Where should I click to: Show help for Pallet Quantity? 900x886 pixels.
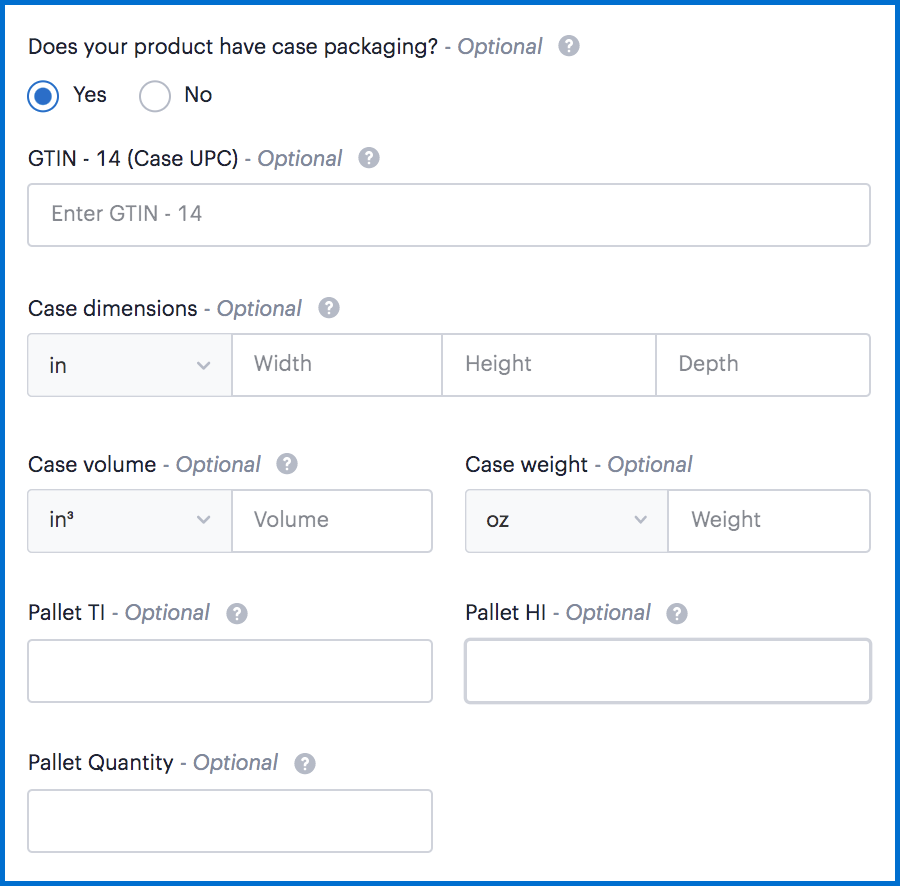click(x=305, y=763)
